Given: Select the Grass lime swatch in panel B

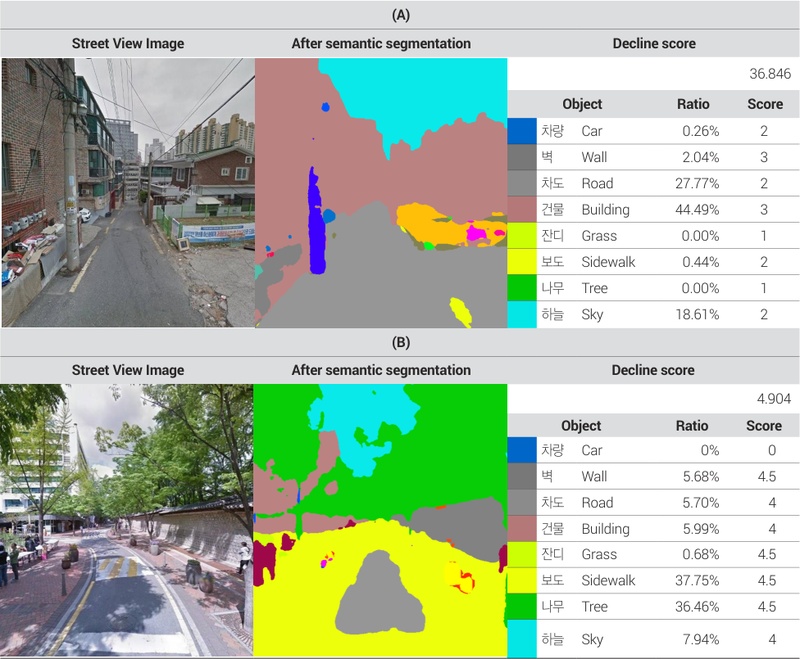Looking at the screenshot, I should [x=522, y=554].
